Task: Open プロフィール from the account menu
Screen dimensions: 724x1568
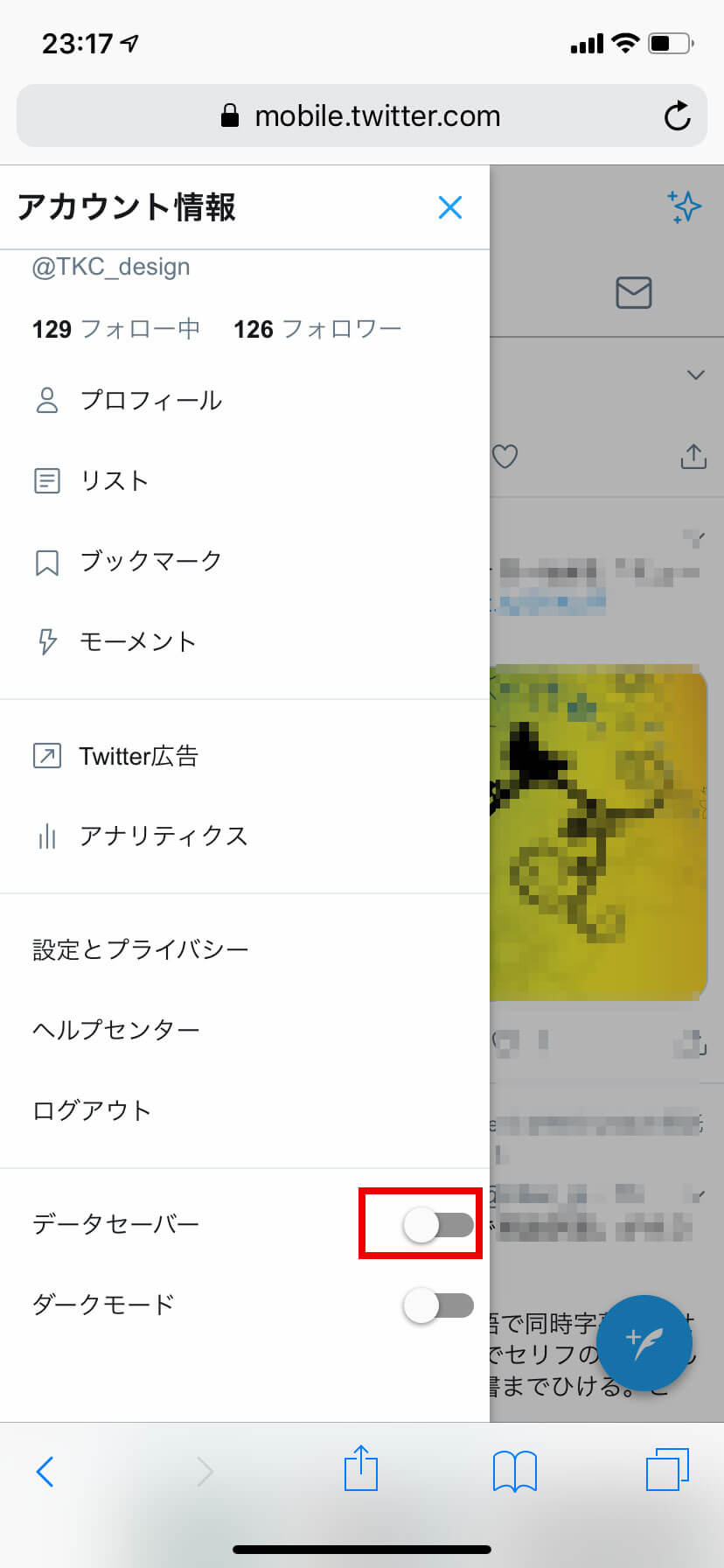Action: pyautogui.click(x=245, y=400)
